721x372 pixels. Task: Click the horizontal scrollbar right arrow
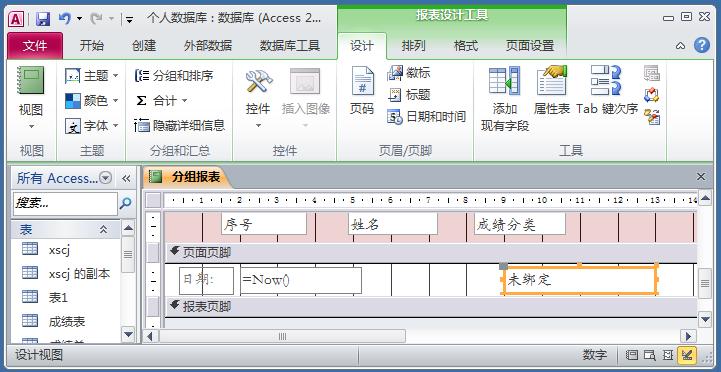pos(688,336)
